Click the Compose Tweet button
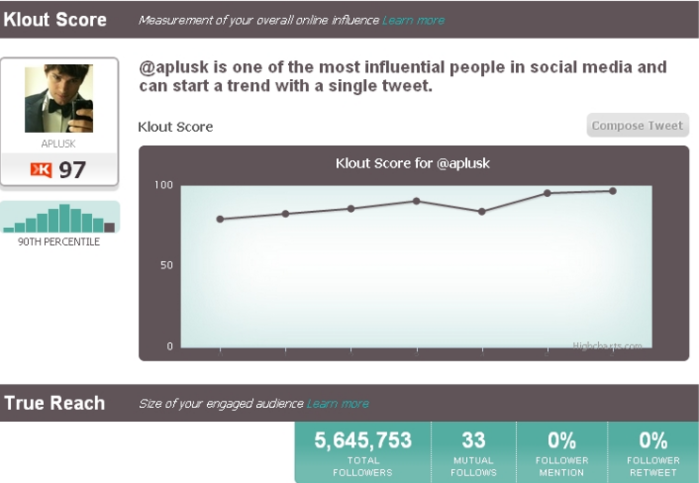Screen dimensions: 699x483 (637, 126)
